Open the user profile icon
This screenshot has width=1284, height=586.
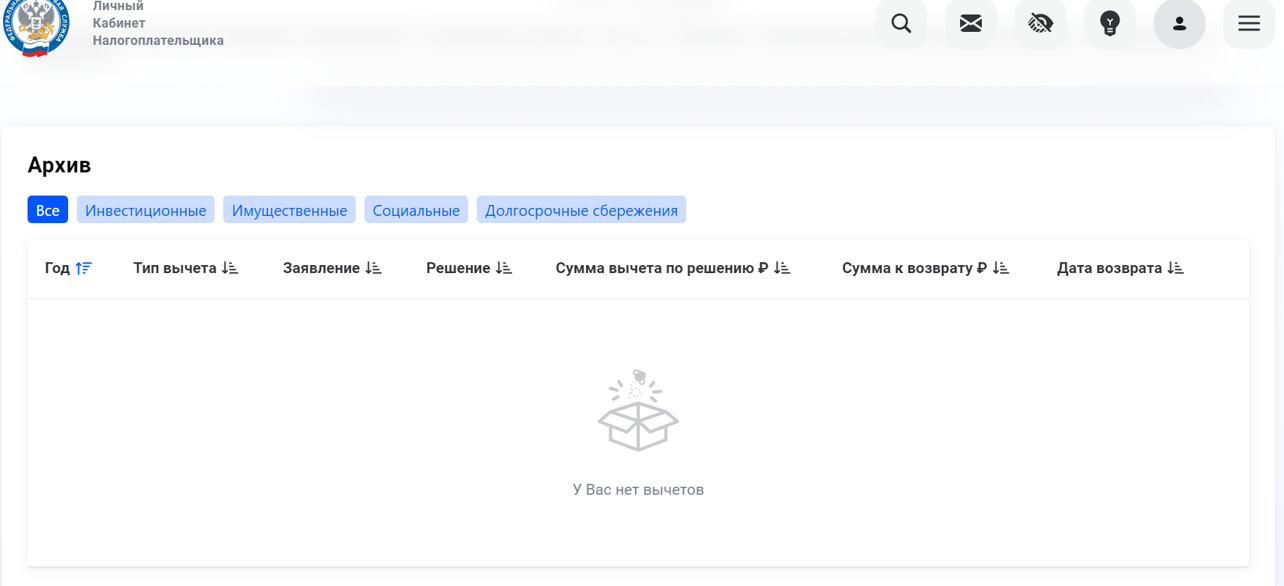[x=1179, y=23]
